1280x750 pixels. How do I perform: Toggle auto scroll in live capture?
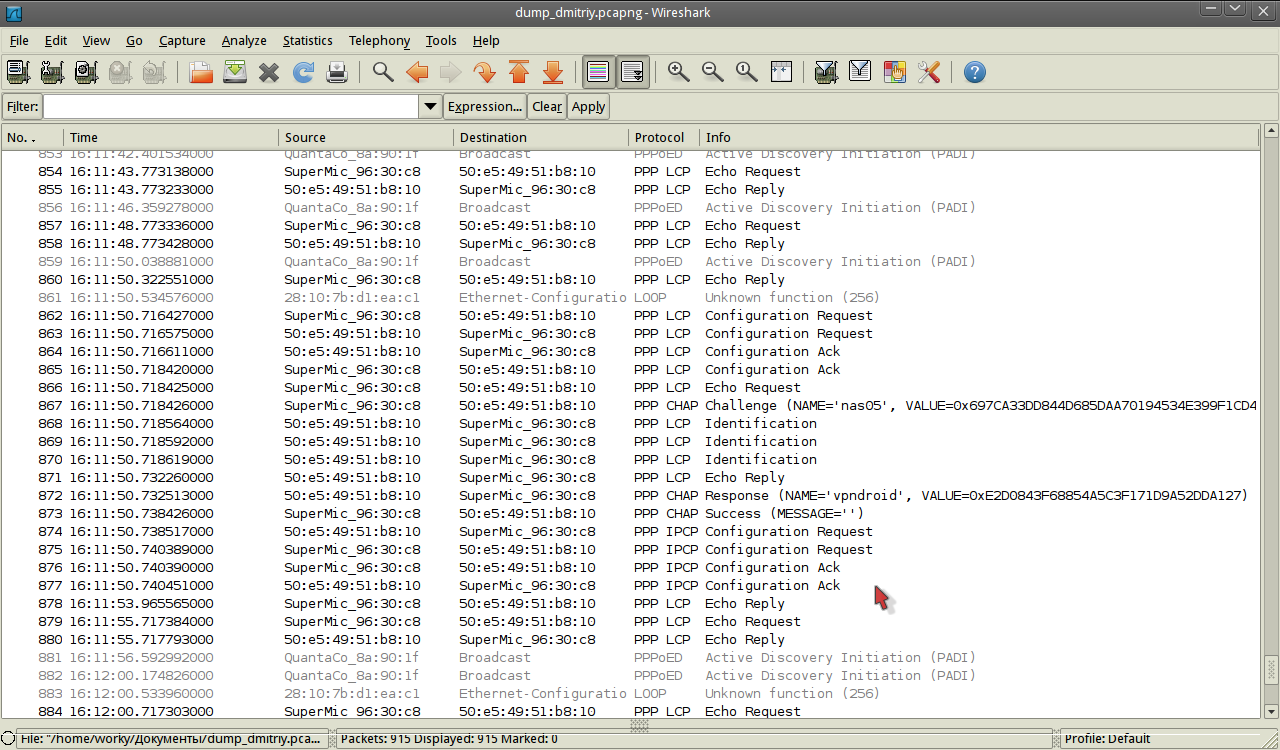(x=633, y=72)
